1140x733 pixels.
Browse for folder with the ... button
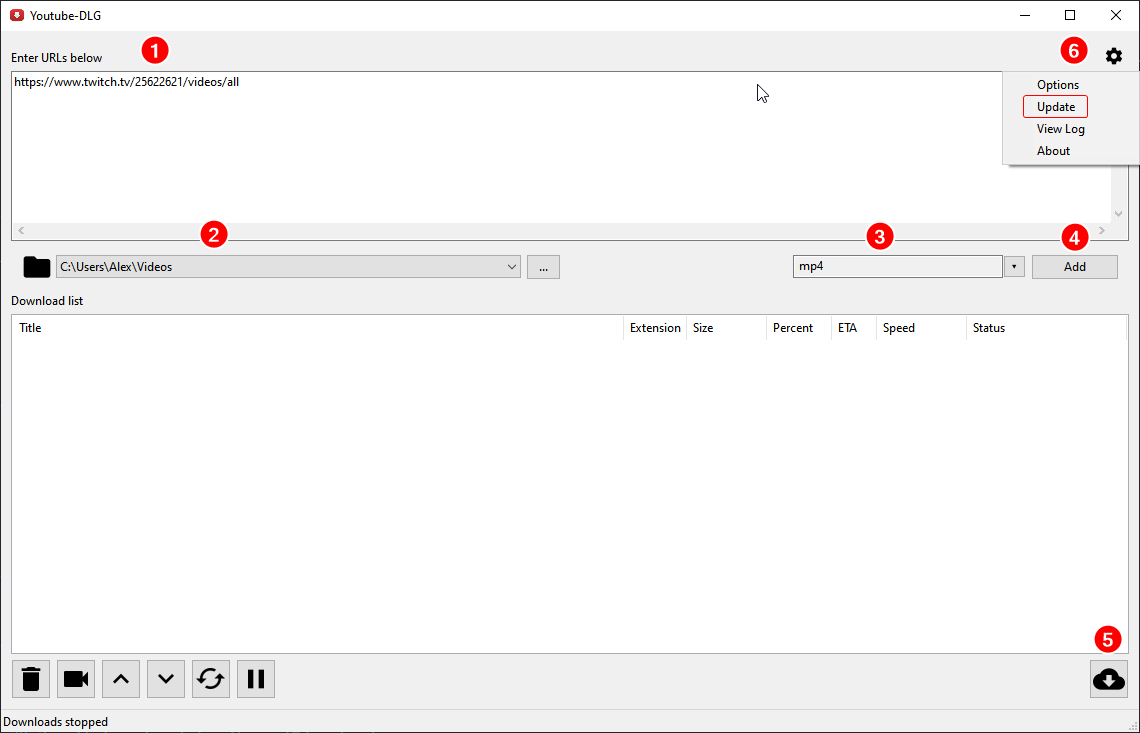coord(543,267)
